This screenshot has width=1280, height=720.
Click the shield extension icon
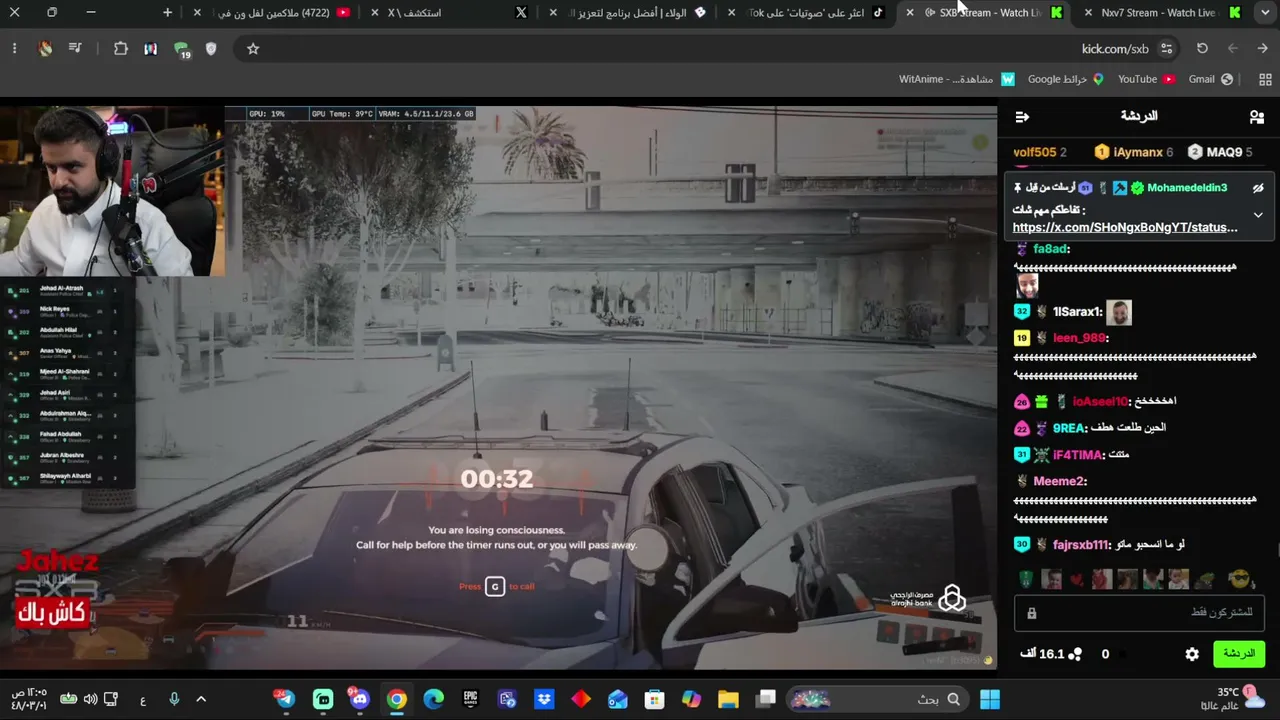(x=211, y=49)
